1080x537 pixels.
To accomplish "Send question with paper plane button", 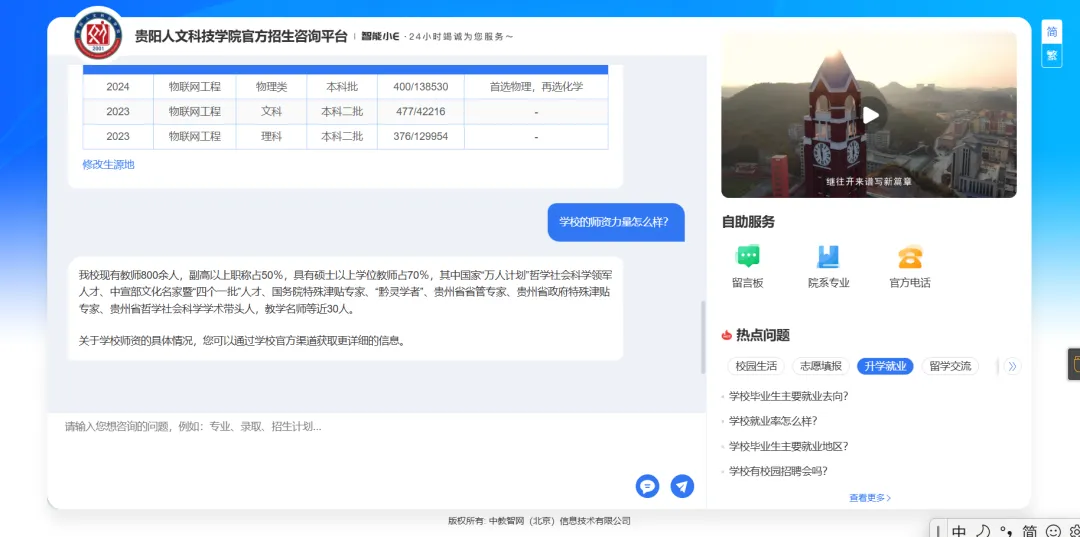I will [x=682, y=486].
